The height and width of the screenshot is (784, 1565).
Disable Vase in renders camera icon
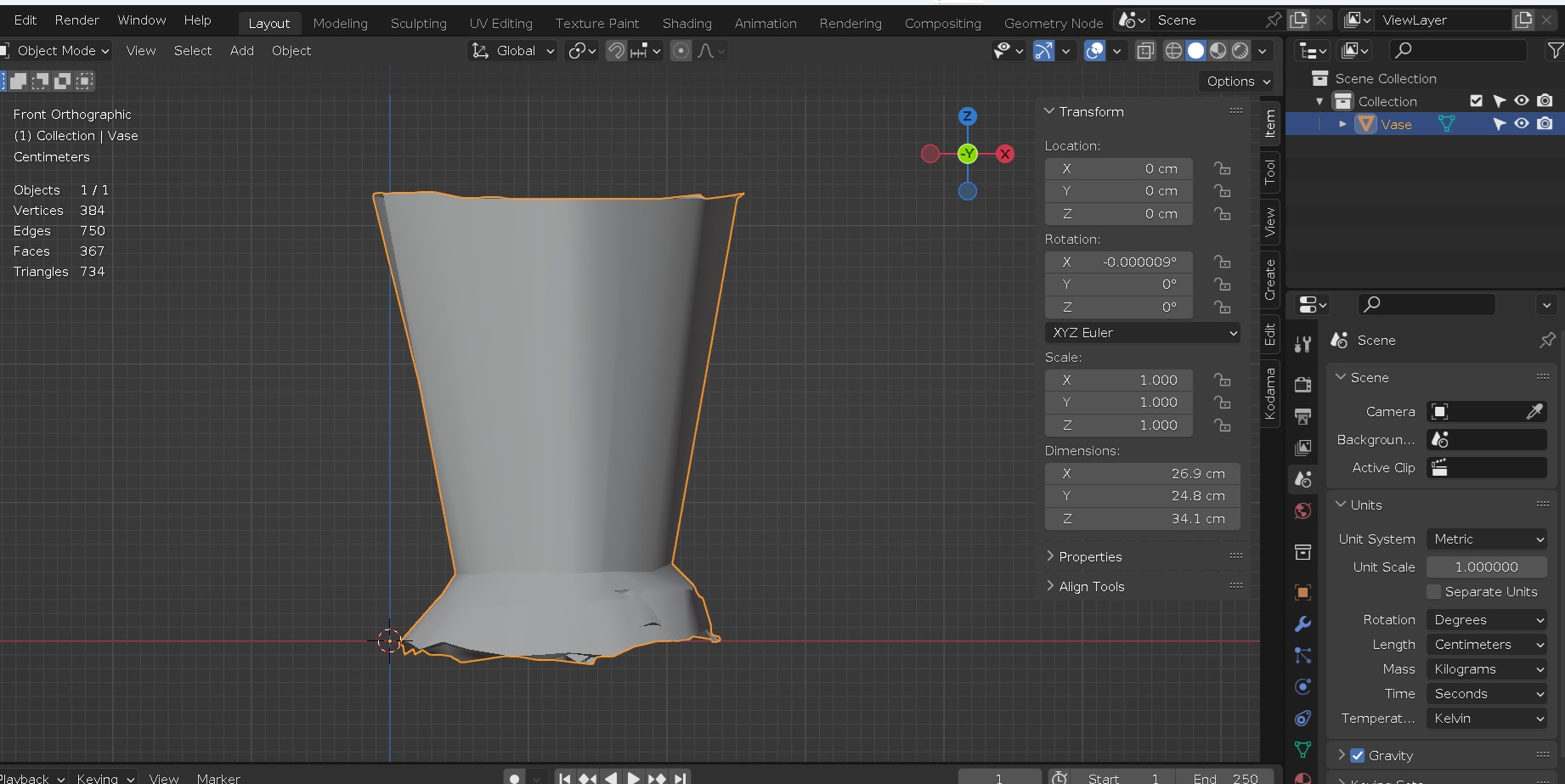pyautogui.click(x=1545, y=124)
